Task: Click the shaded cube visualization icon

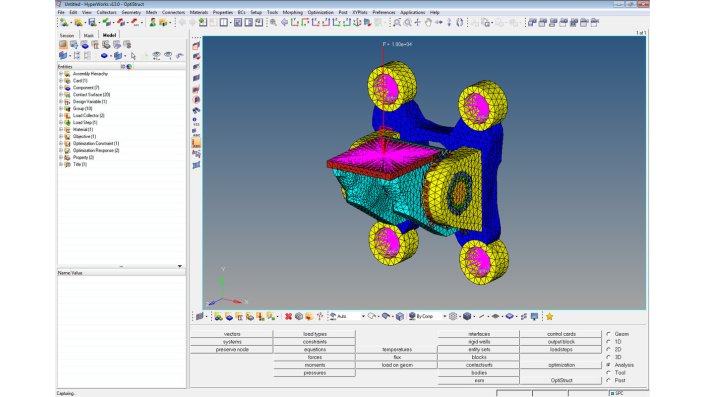Action: click(x=467, y=317)
